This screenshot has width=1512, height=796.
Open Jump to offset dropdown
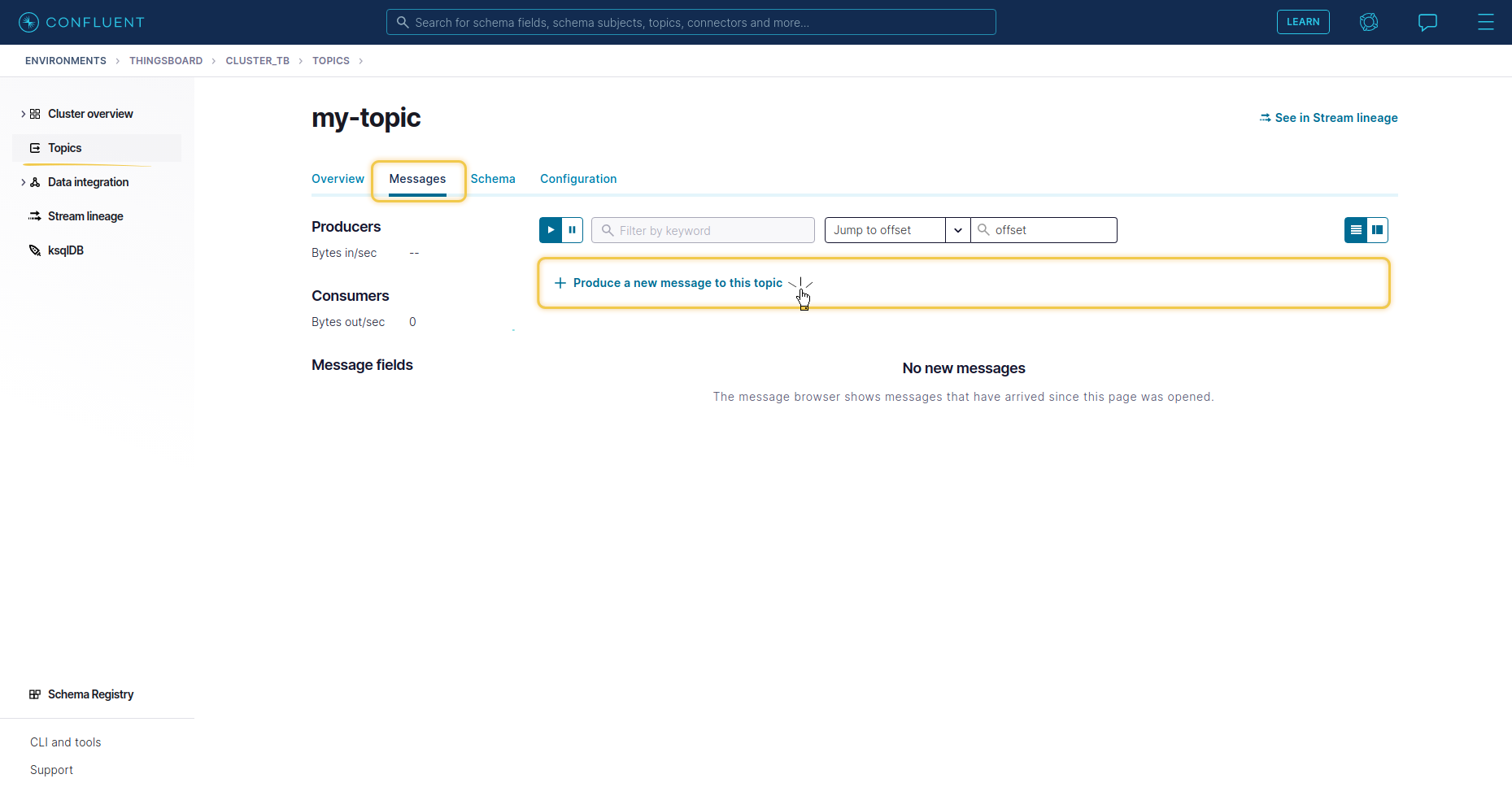(957, 230)
